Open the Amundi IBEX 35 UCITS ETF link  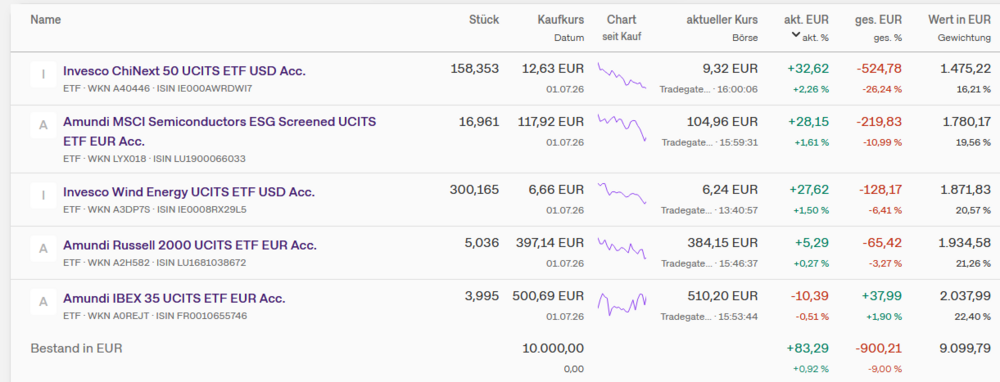pos(174,298)
